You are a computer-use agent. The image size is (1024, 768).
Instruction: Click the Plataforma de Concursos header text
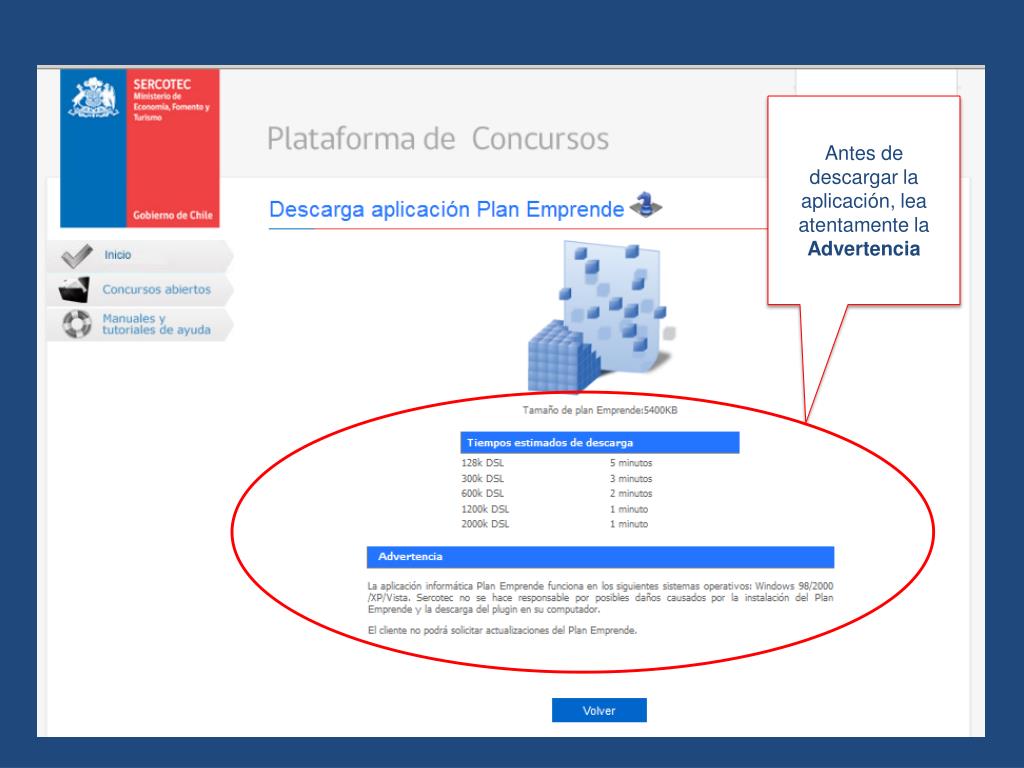click(x=438, y=138)
